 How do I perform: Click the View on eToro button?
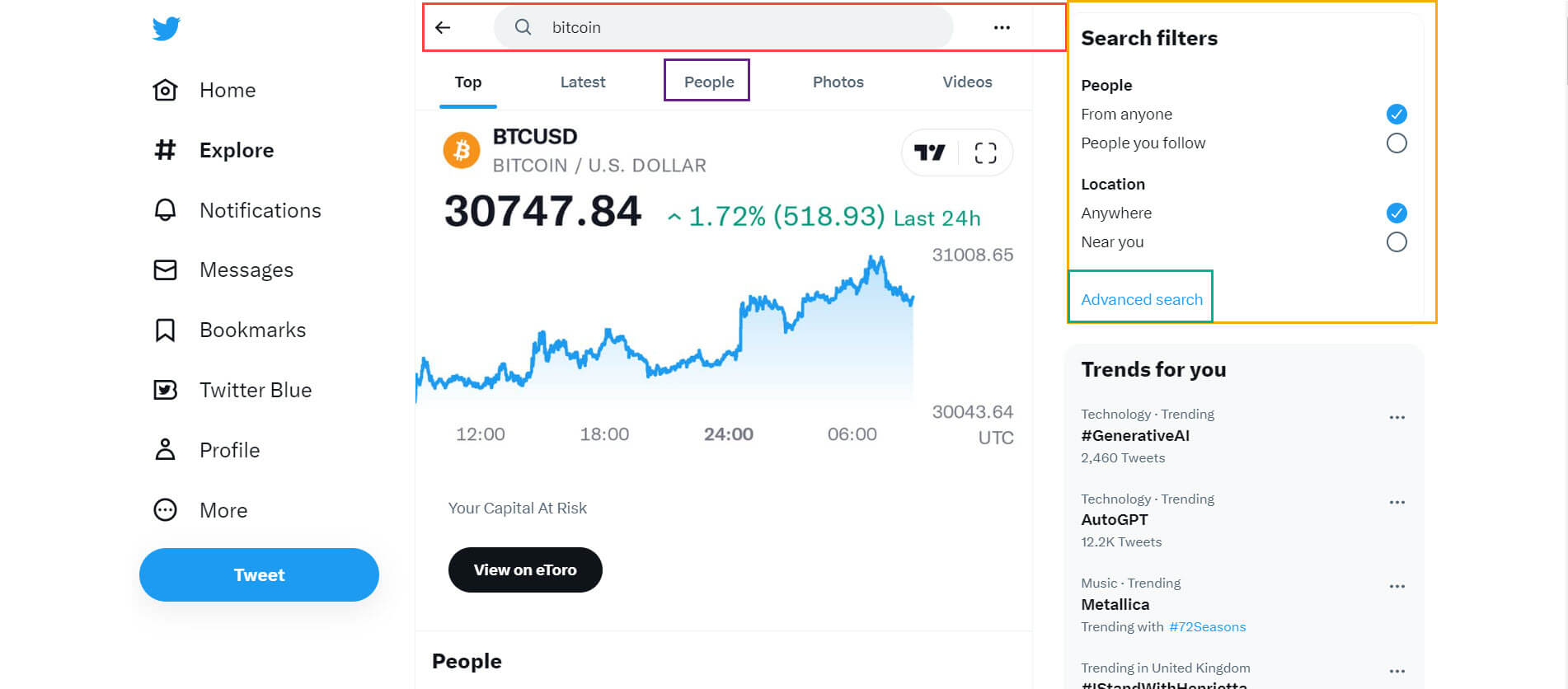[x=525, y=569]
